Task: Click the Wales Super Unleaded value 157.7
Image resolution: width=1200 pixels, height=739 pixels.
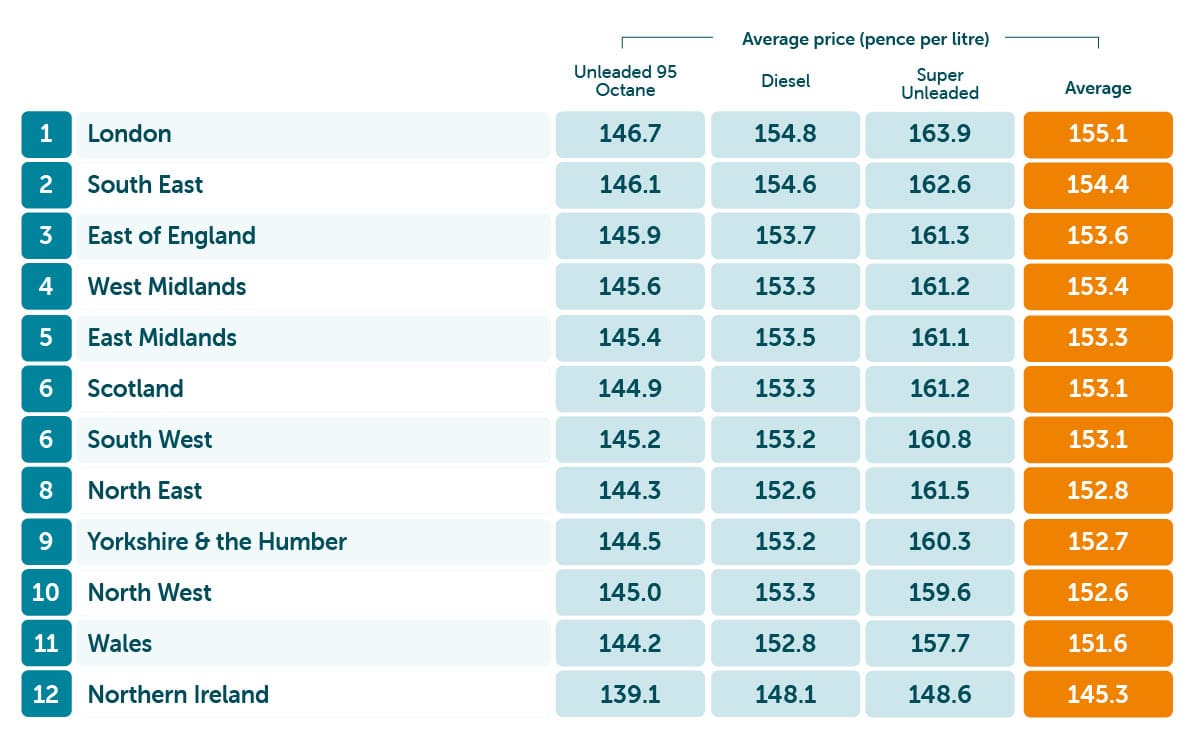Action: pyautogui.click(x=940, y=644)
